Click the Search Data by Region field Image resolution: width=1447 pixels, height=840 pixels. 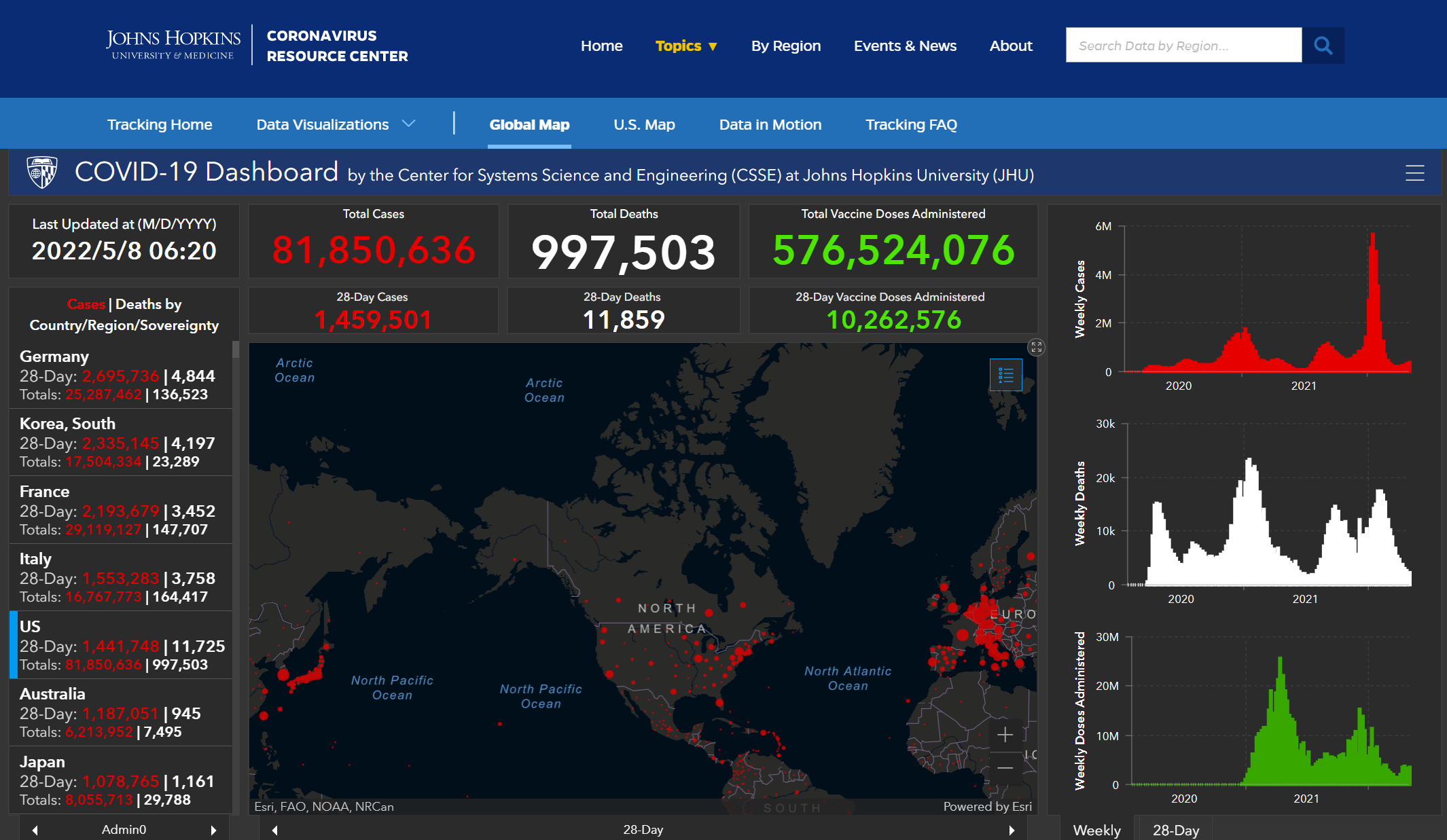point(1183,45)
